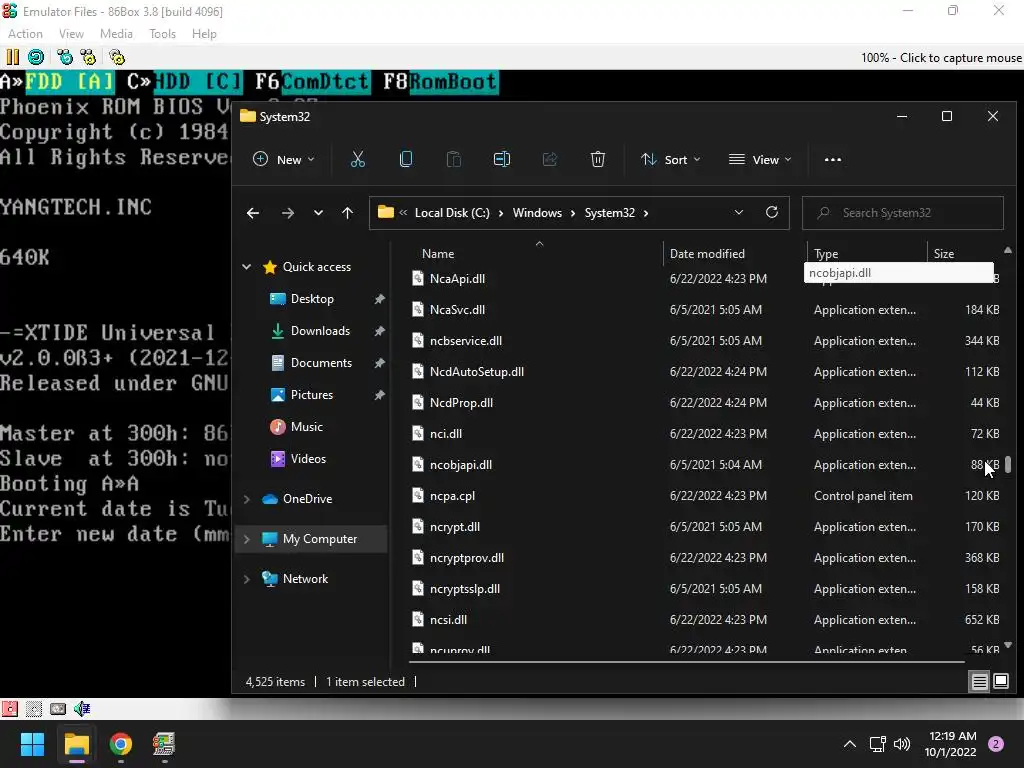Open the Sort dropdown
The height and width of the screenshot is (768, 1024).
[x=670, y=159]
